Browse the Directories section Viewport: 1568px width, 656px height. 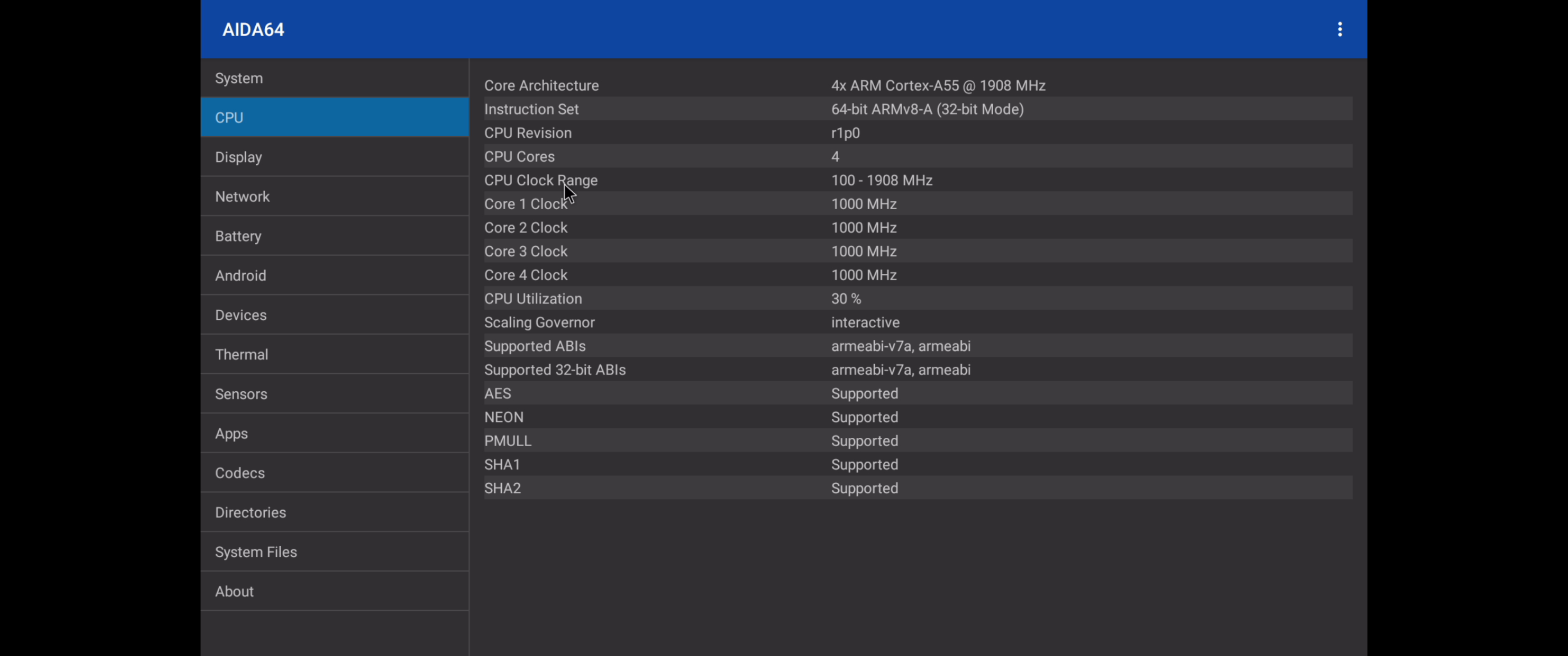[x=334, y=512]
